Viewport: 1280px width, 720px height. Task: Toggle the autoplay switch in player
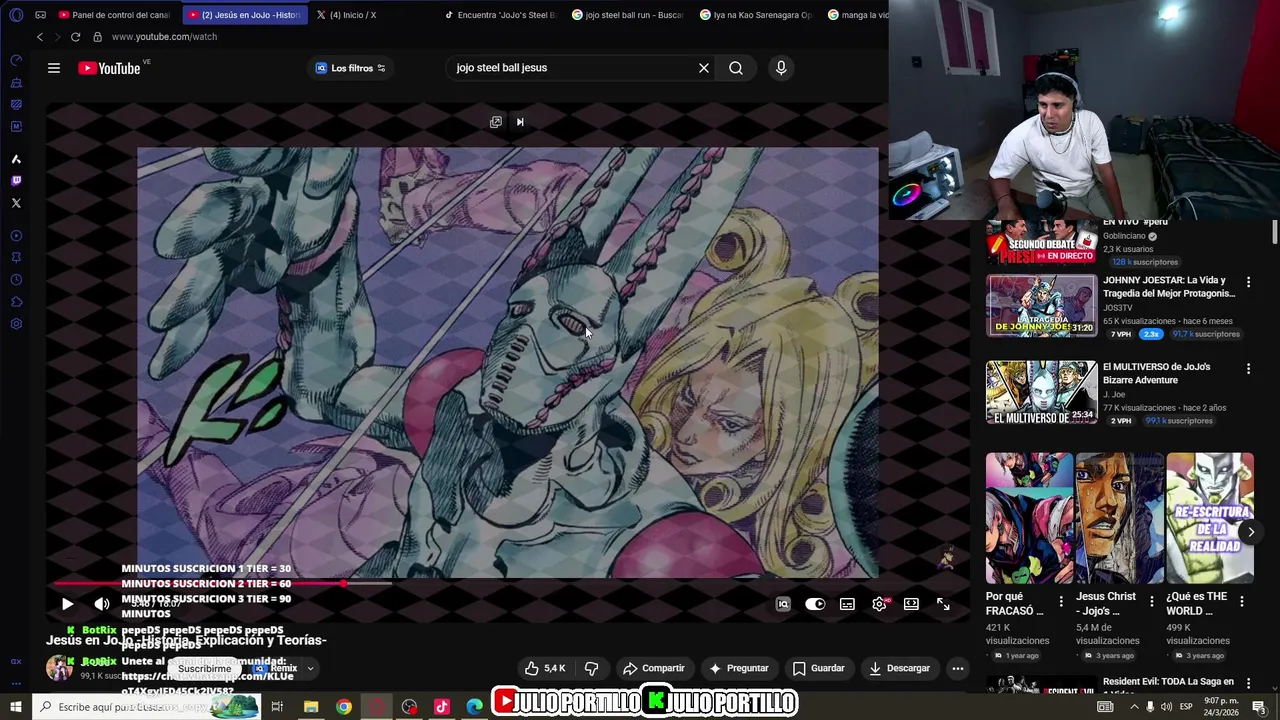pyautogui.click(x=815, y=604)
